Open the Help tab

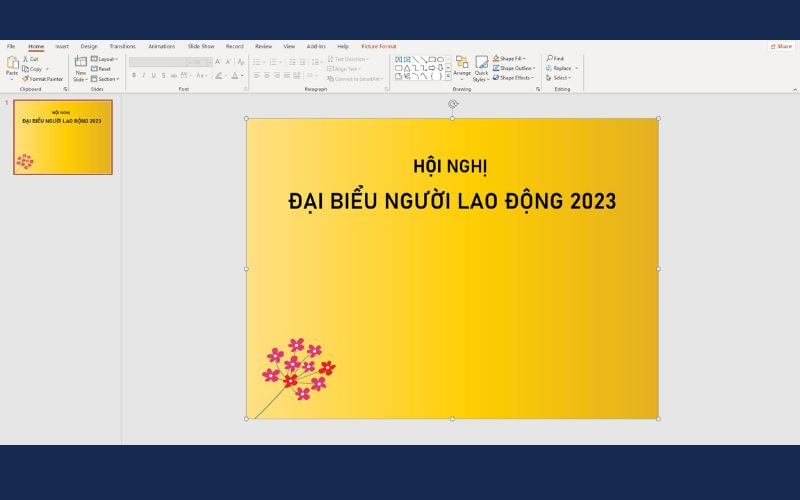343,46
